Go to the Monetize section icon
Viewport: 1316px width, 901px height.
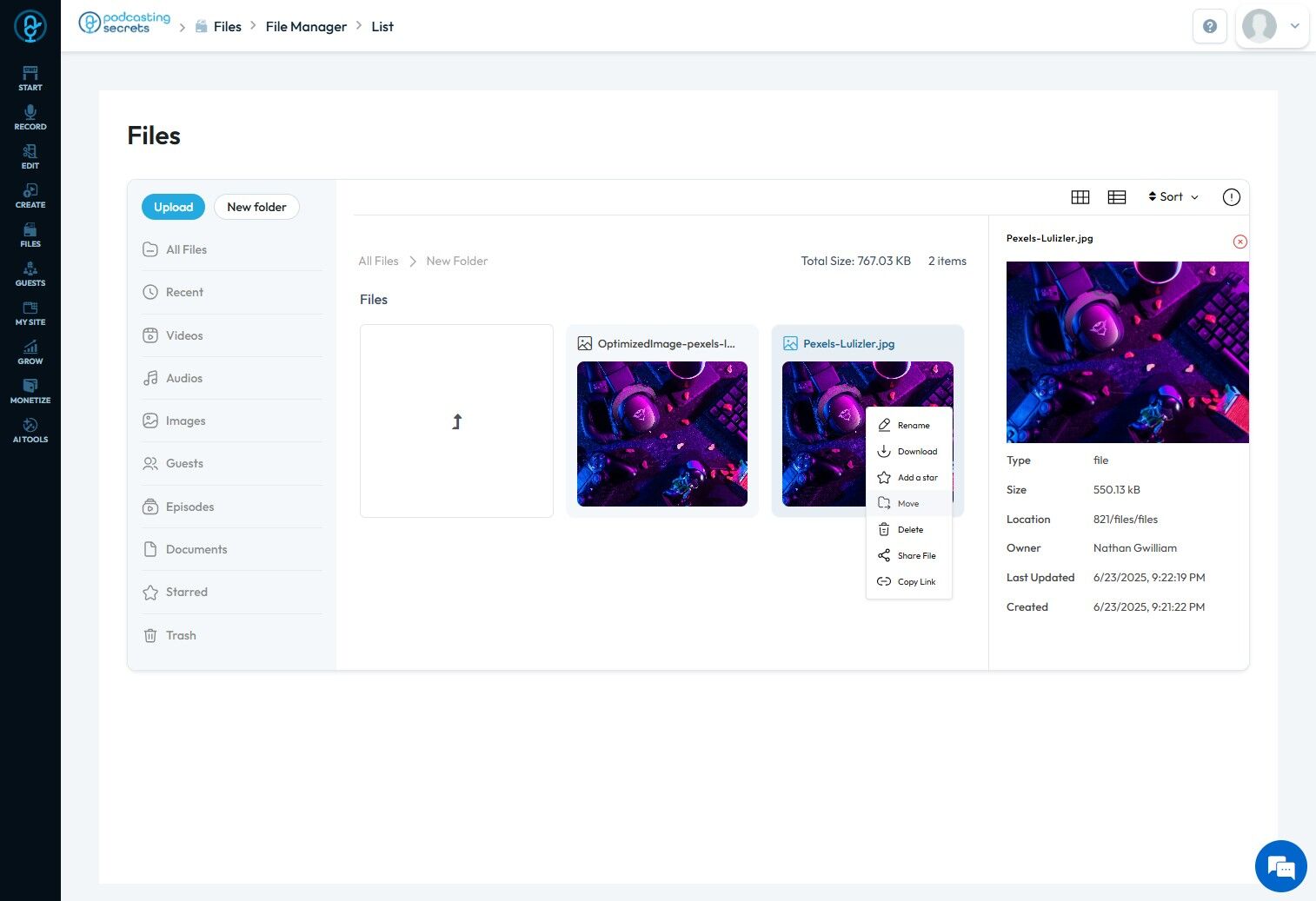pyautogui.click(x=30, y=391)
